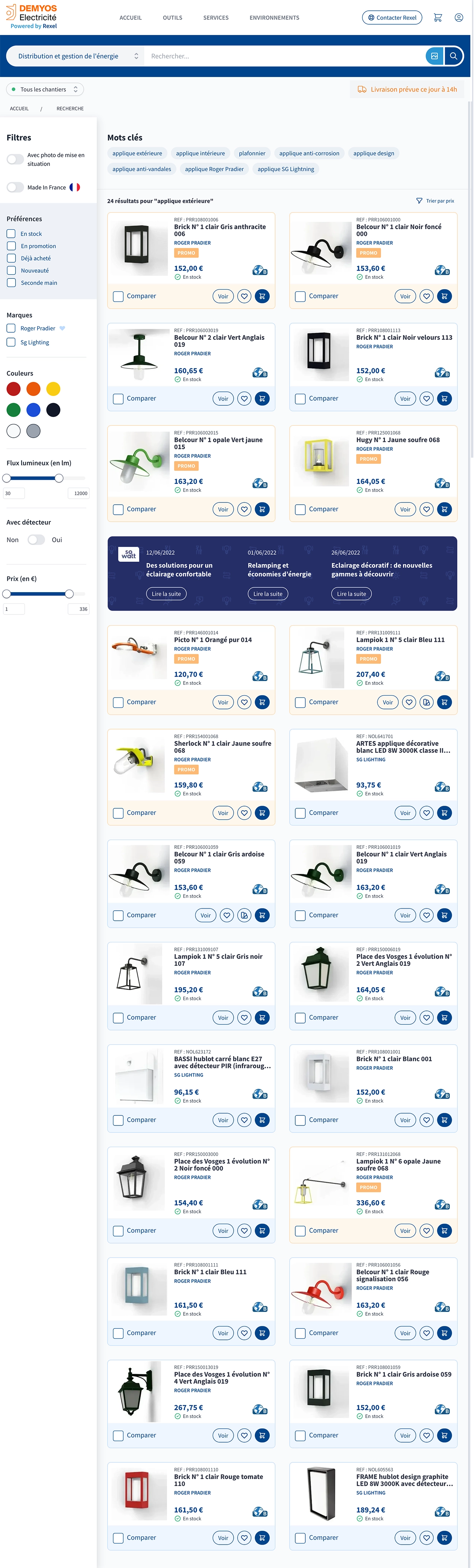Add Hugy N° 1 Jaune soufre to cart
Screen dimensions: 476x1568
[x=444, y=510]
